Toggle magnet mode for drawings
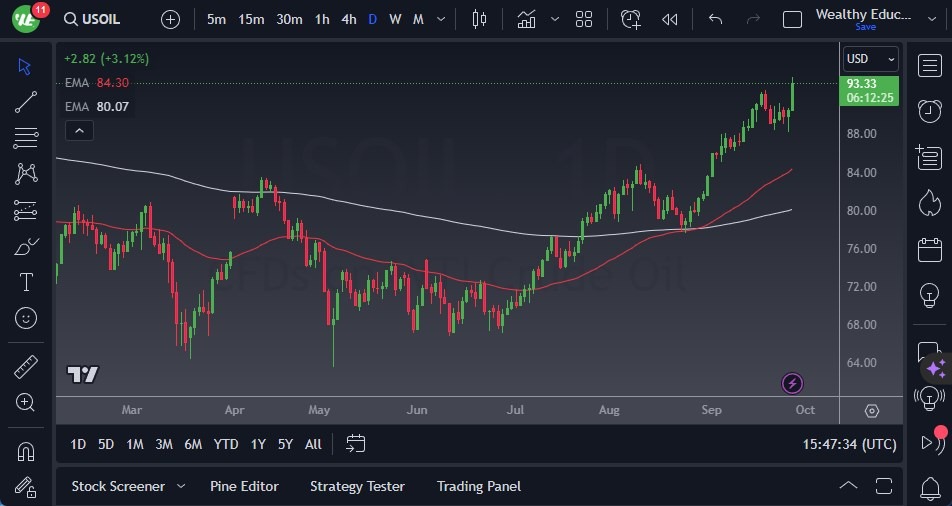The image size is (952, 506). (x=26, y=451)
